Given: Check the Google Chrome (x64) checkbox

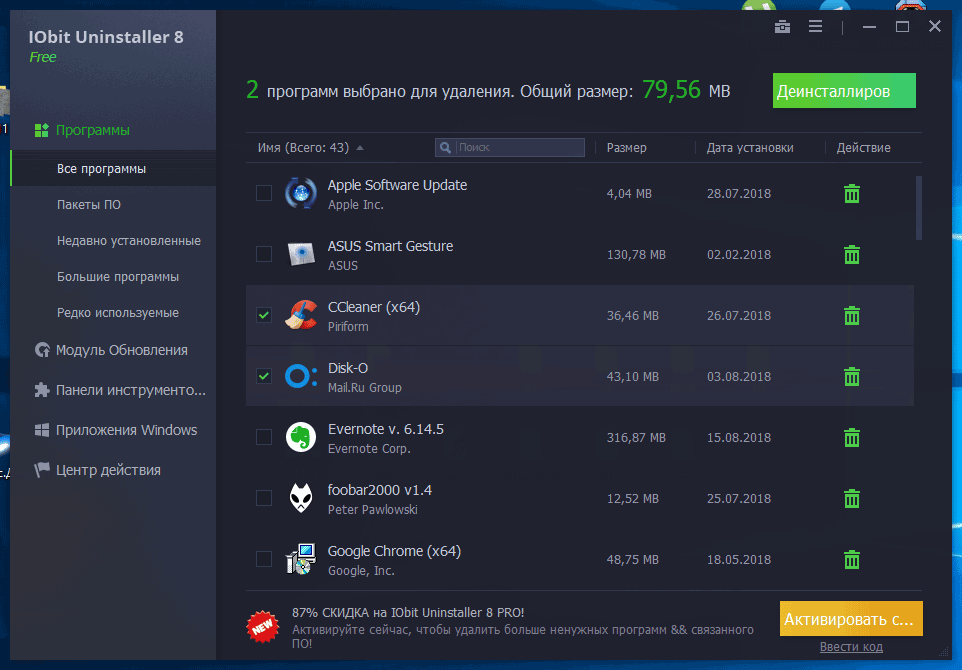Looking at the screenshot, I should (x=264, y=559).
